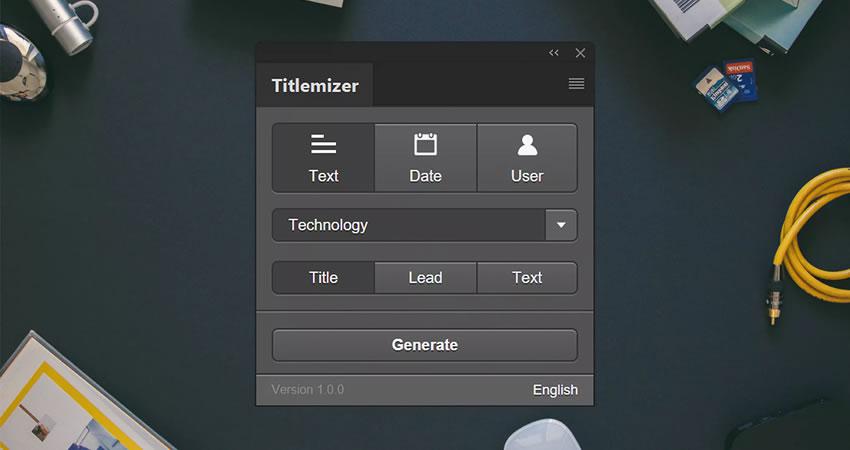Expand the Technology dropdown arrow
The width and height of the screenshot is (850, 450).
pos(561,225)
